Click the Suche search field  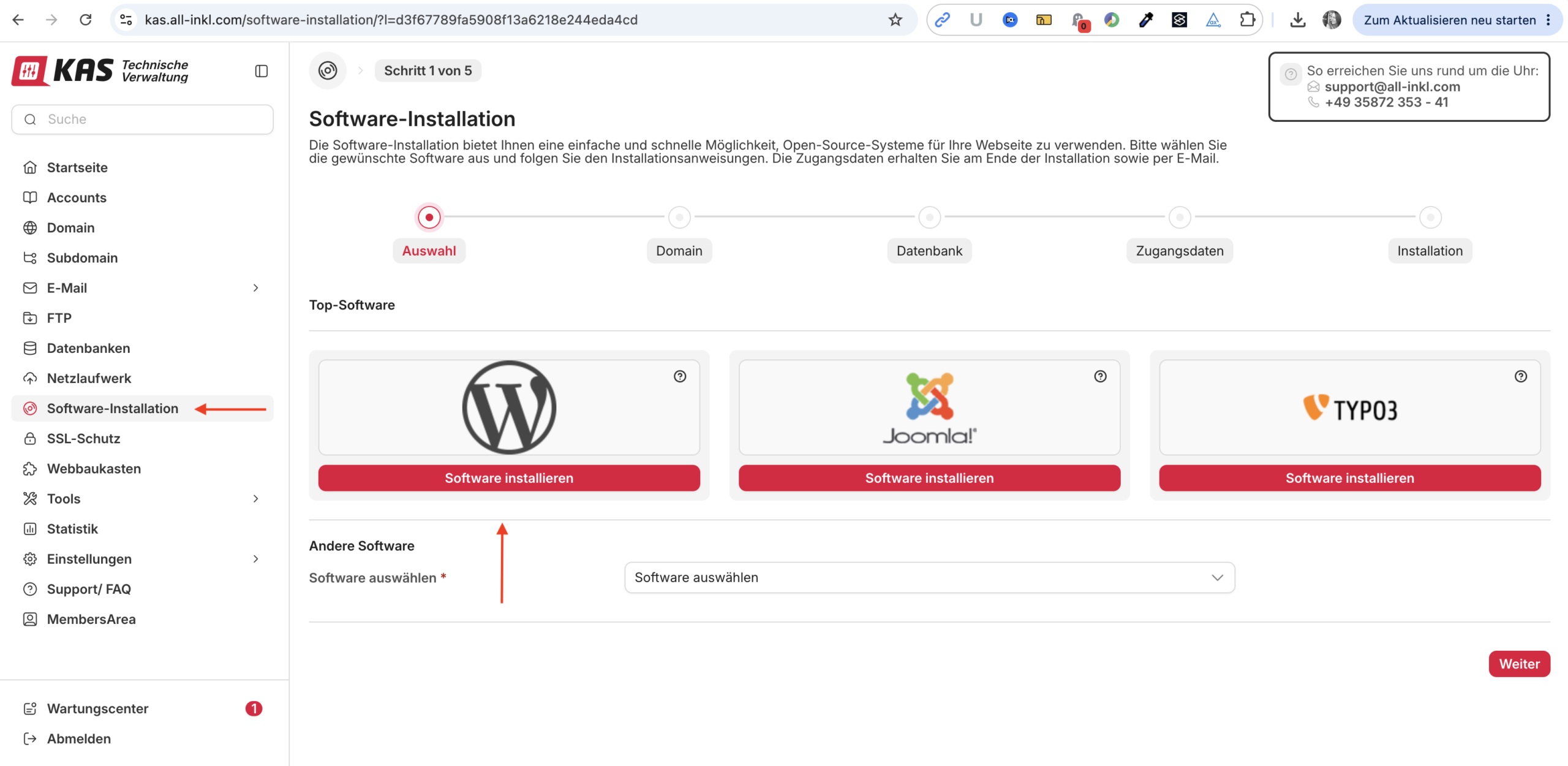point(142,119)
